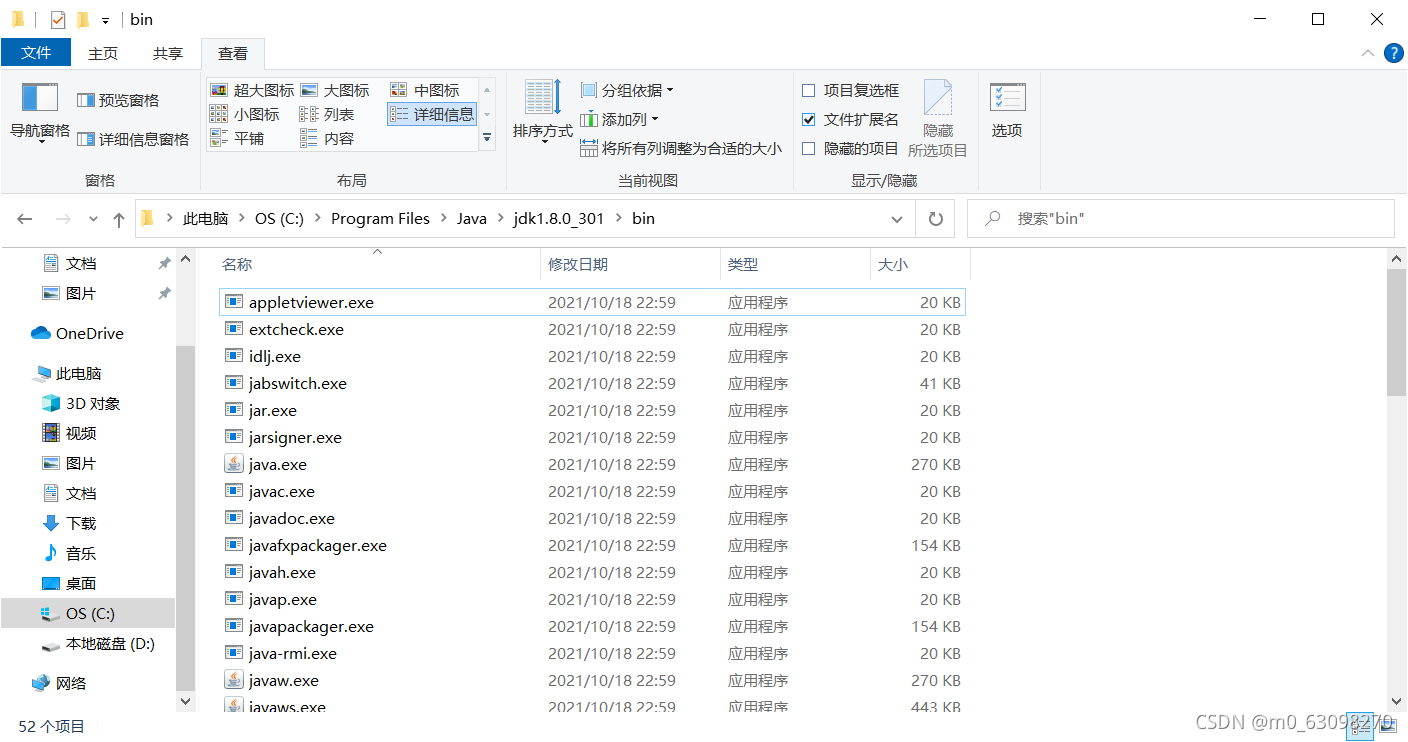Select Extra large icons (超大图标) layout

[x=252, y=90]
